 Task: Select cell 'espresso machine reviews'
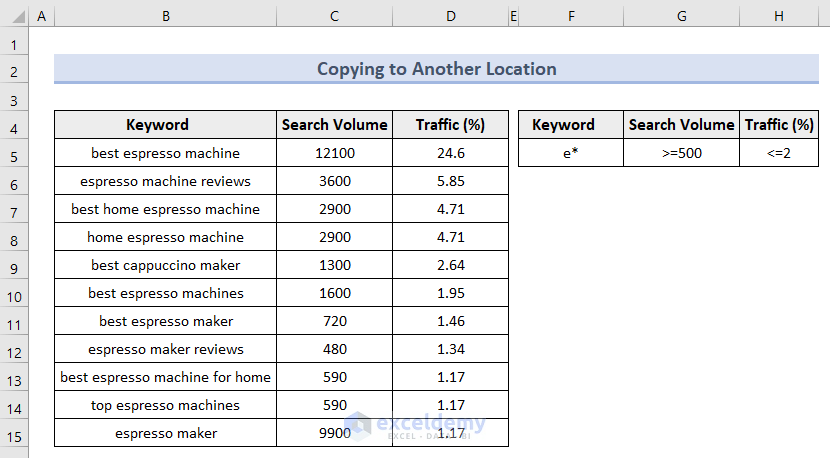[x=165, y=181]
